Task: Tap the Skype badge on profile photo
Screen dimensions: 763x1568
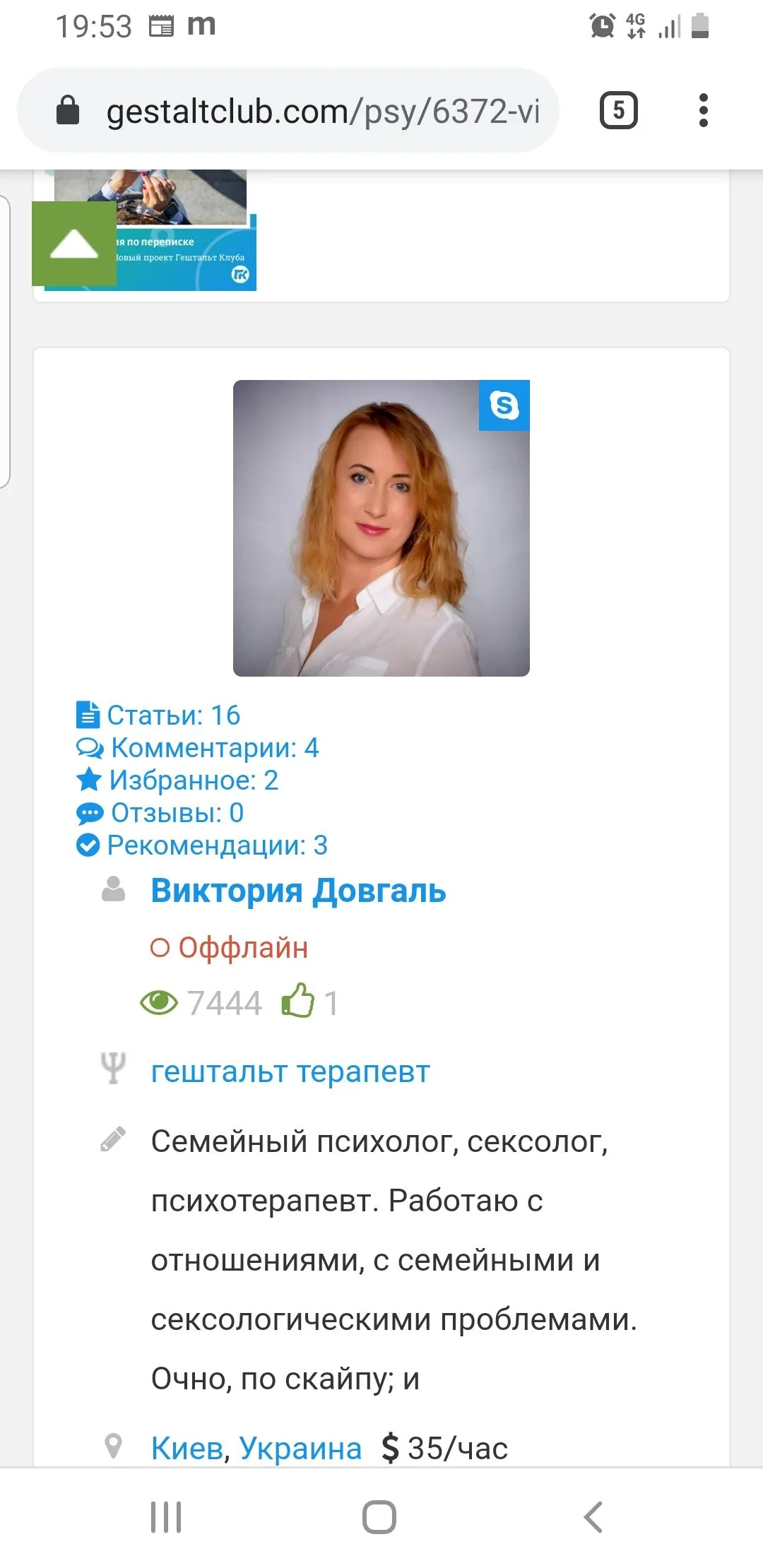Action: (504, 405)
